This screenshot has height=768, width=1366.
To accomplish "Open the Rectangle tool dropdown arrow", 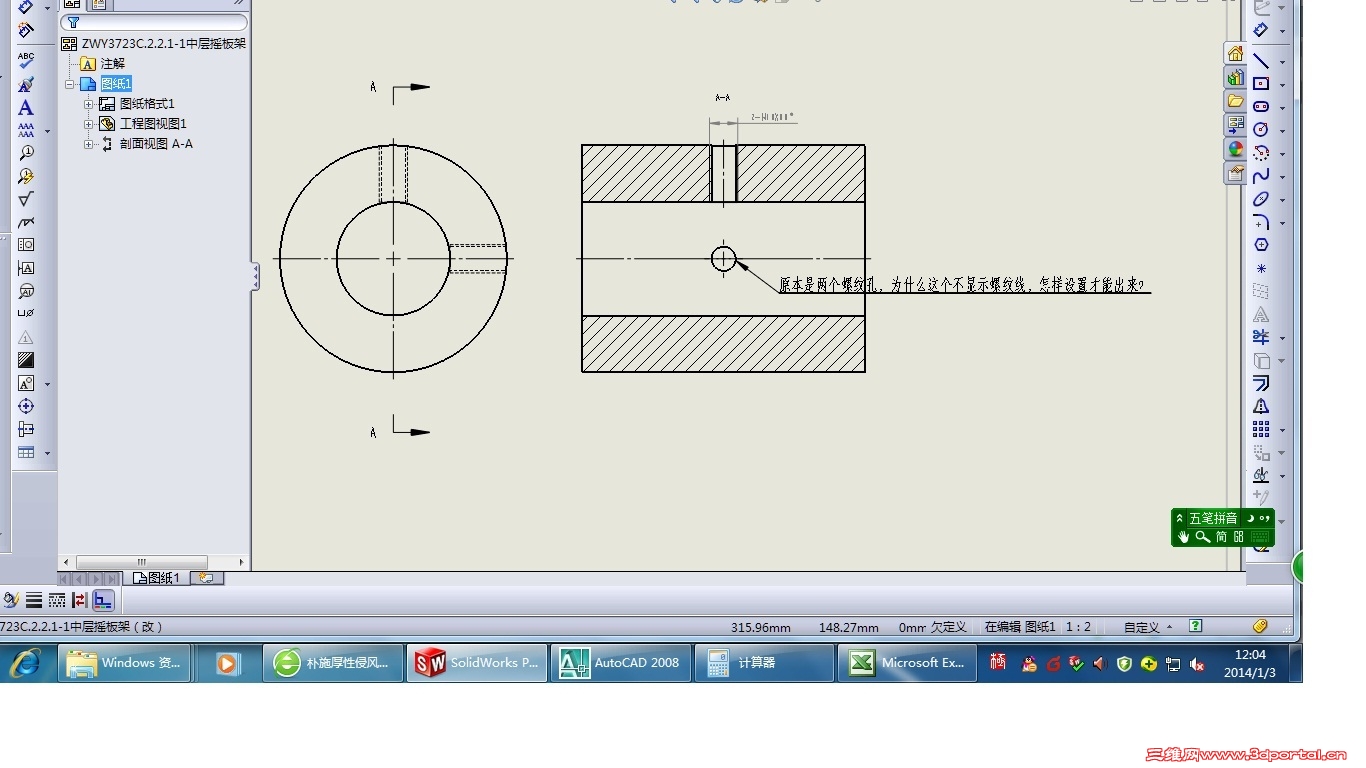I will click(x=1282, y=85).
